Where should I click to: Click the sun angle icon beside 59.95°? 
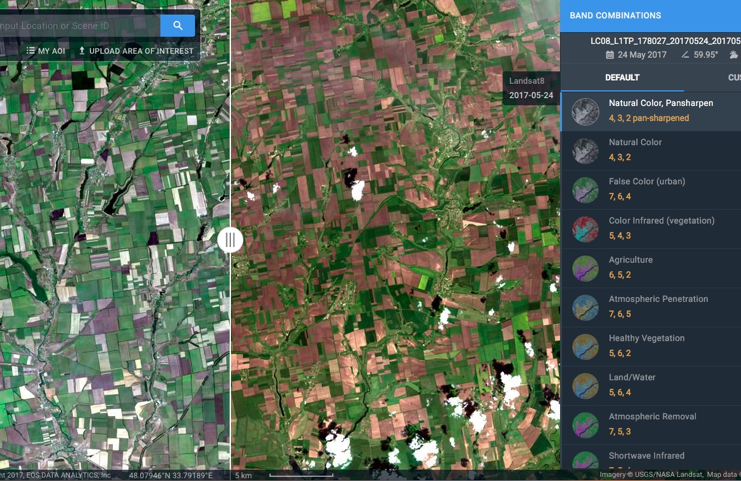point(685,55)
